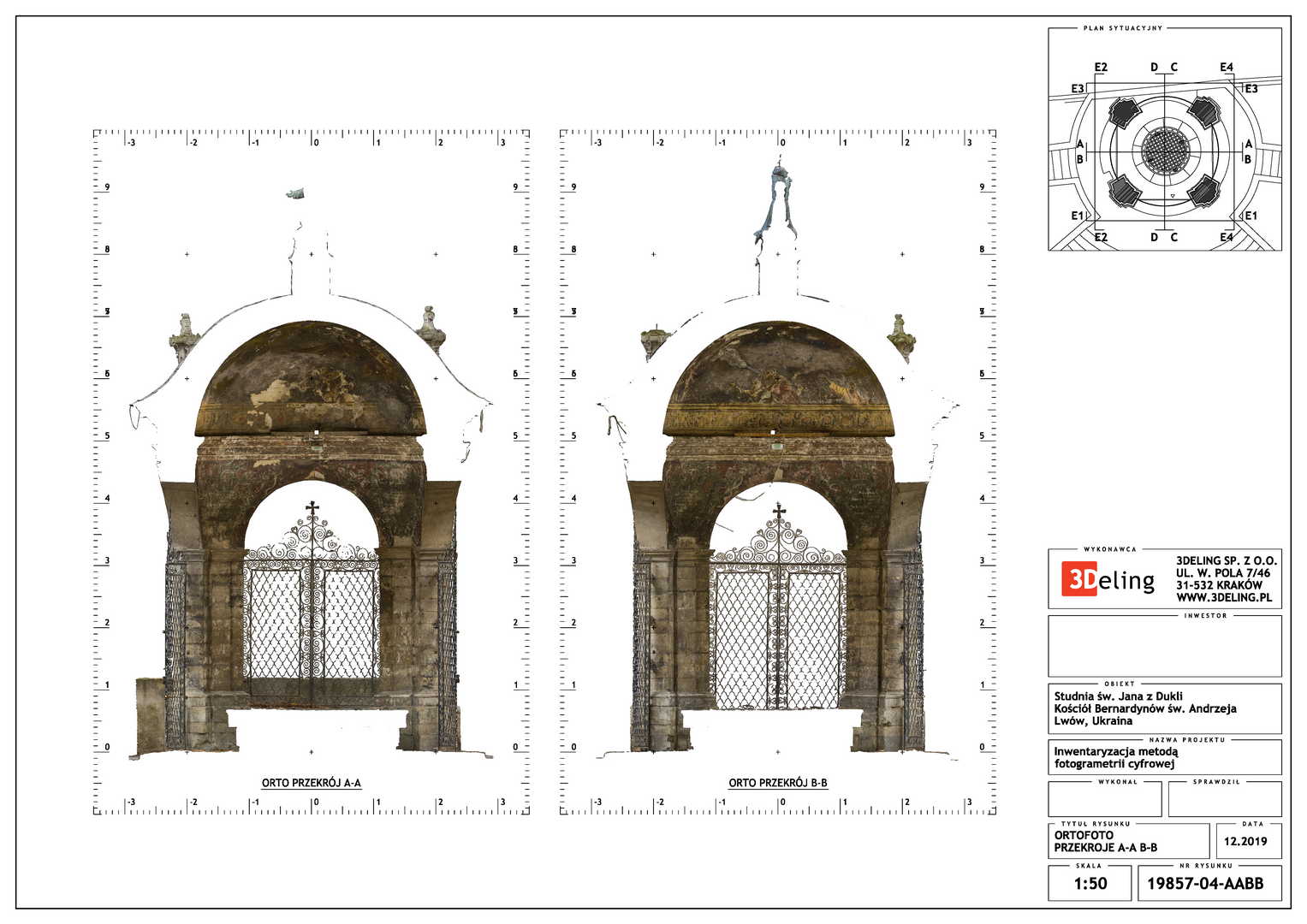Click the right stone urn in section B-B
This screenshot has height=924, width=1307.
click(x=900, y=333)
